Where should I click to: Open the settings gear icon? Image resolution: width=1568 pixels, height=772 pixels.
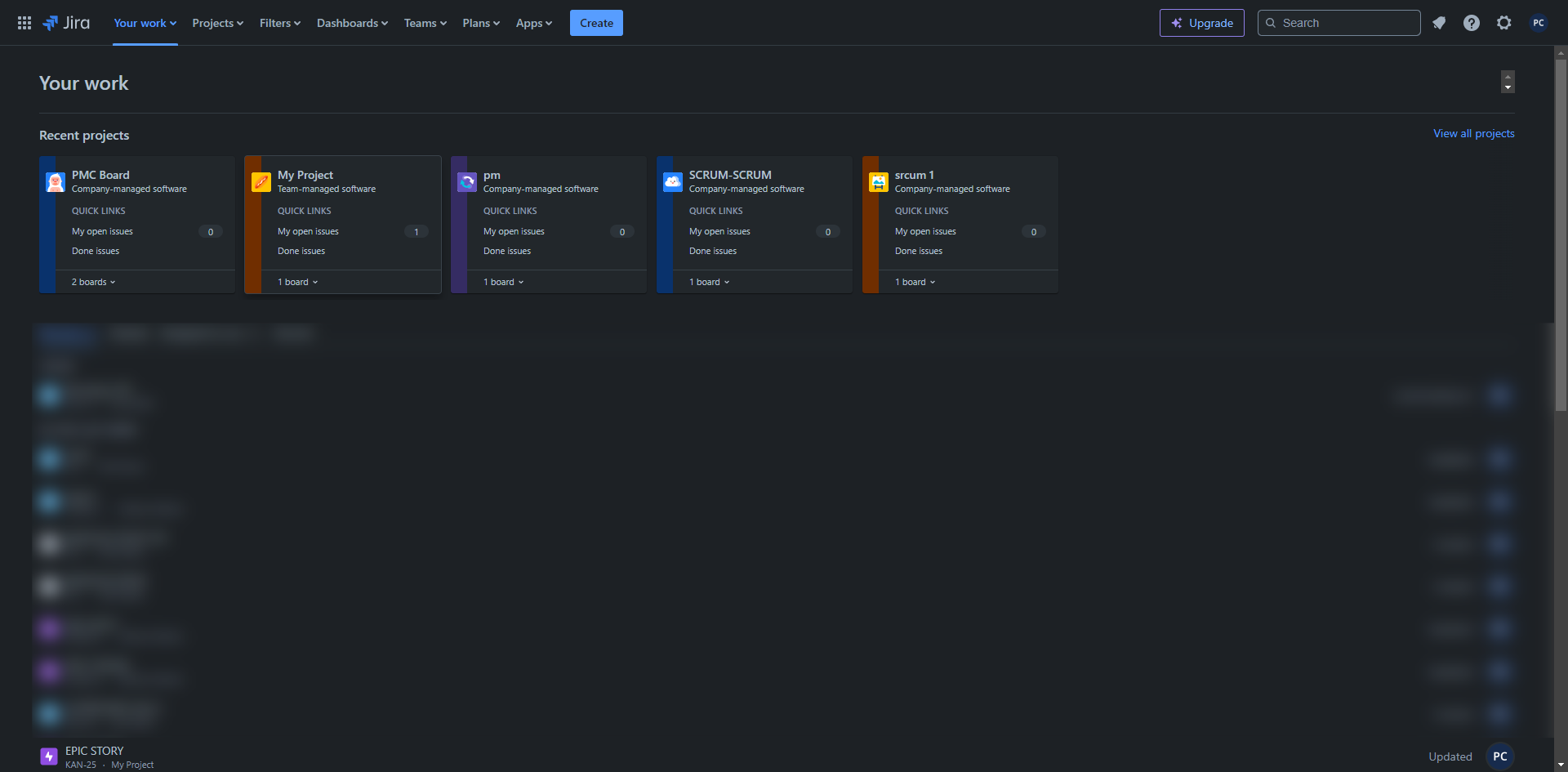[1504, 23]
